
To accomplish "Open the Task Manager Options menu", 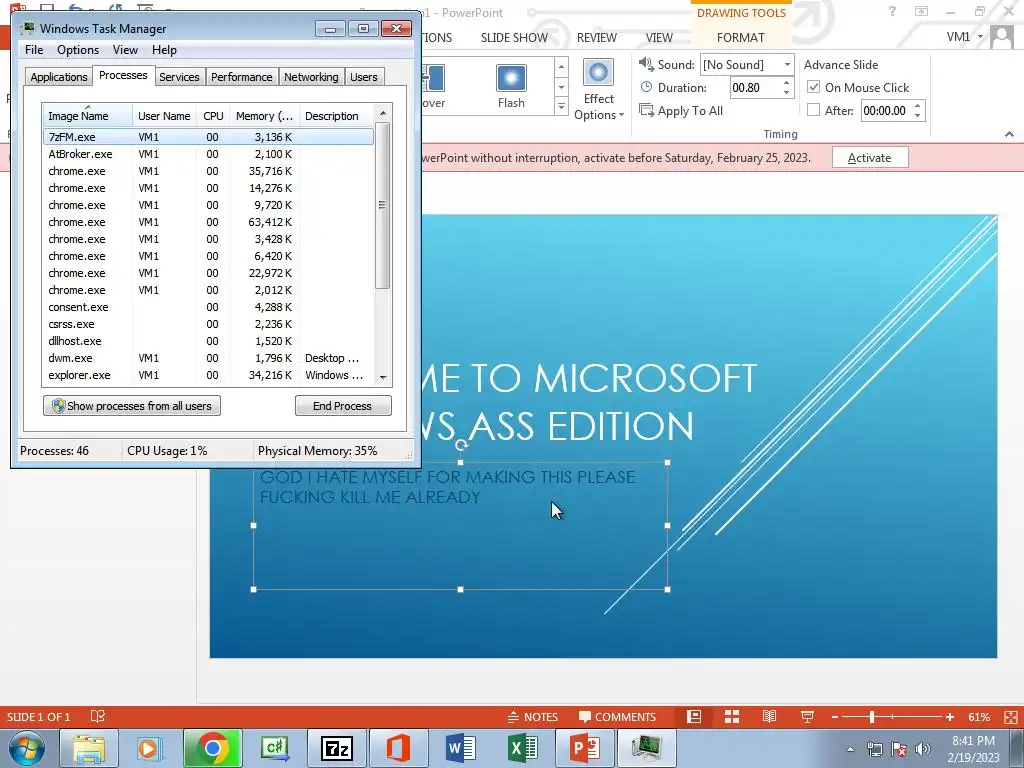I will (78, 50).
